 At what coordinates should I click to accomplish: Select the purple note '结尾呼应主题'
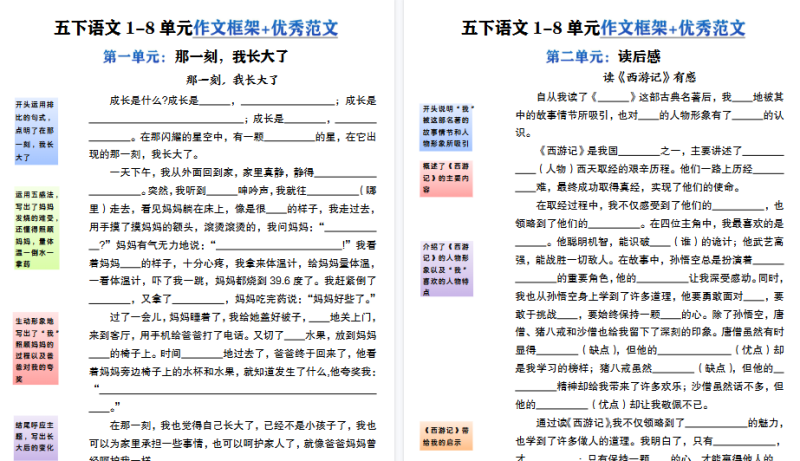pyautogui.click(x=36, y=438)
